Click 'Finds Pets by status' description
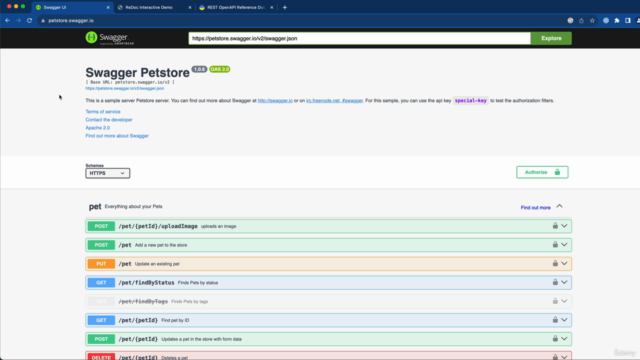The width and height of the screenshot is (640, 360). coord(198,282)
